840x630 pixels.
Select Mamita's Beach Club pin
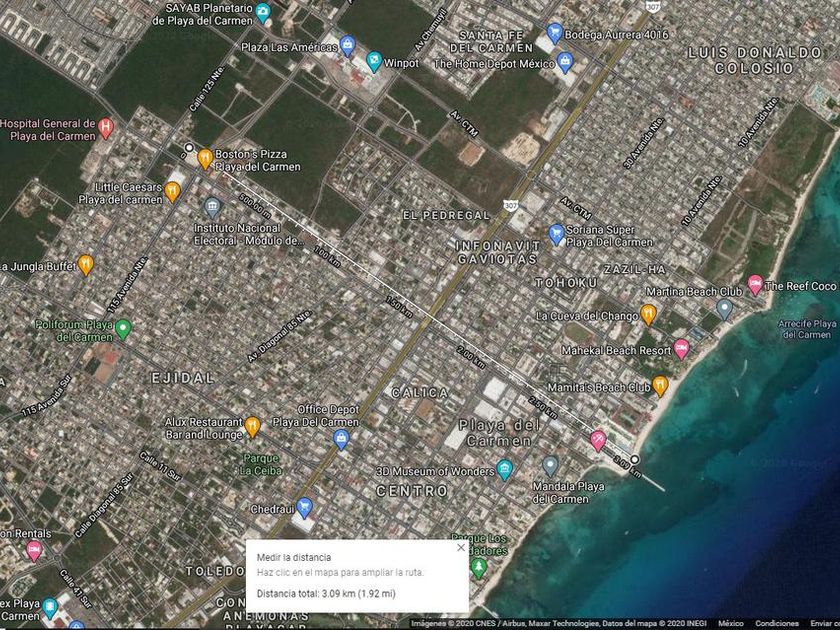pos(660,386)
